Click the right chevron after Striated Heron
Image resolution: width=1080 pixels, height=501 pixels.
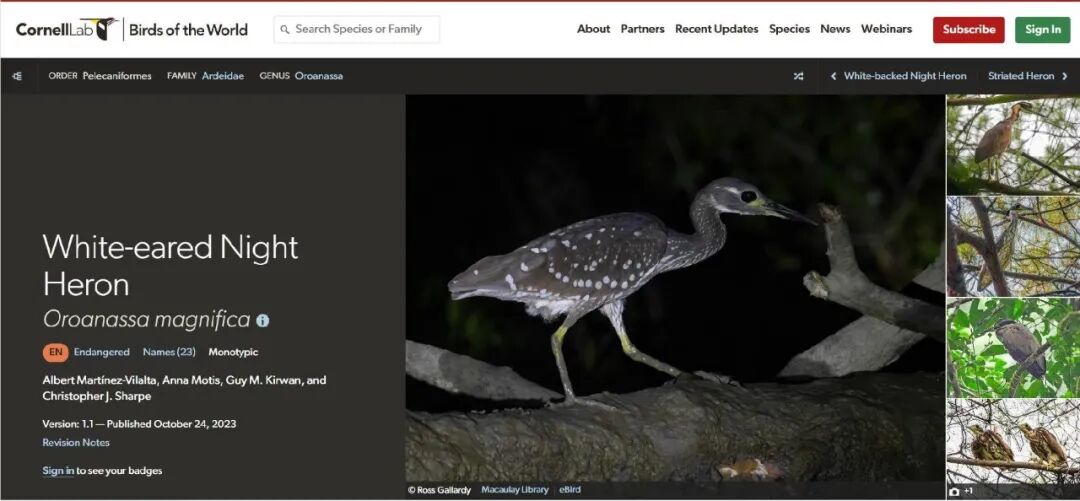pos(1065,76)
